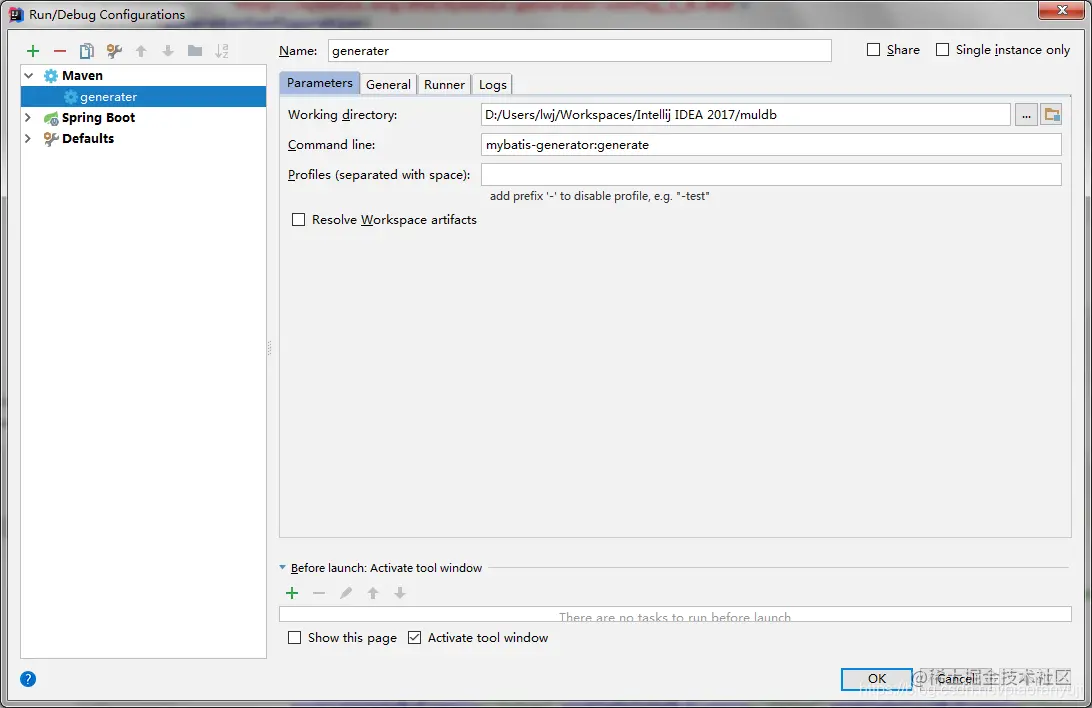This screenshot has width=1092, height=708.
Task: Switch to the General tab
Action: (x=388, y=84)
